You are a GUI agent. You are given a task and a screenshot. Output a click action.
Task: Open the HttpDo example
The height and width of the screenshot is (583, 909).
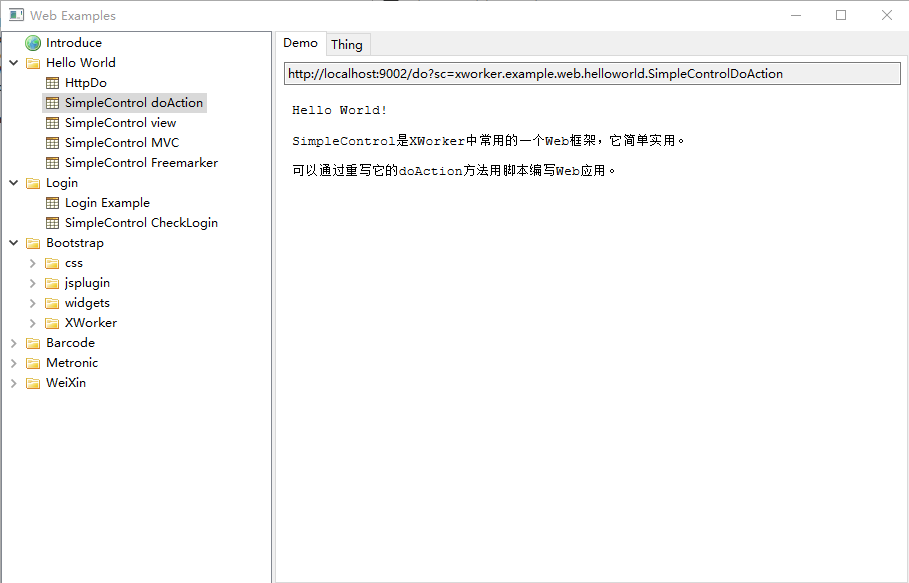point(86,83)
